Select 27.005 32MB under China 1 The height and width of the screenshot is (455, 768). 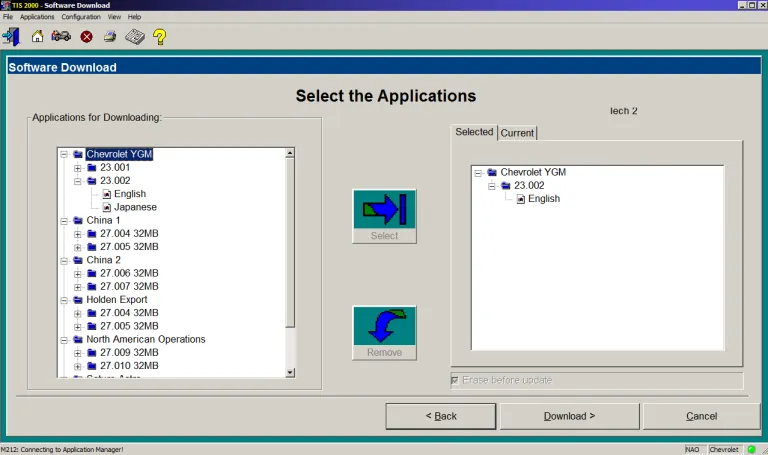click(x=129, y=247)
